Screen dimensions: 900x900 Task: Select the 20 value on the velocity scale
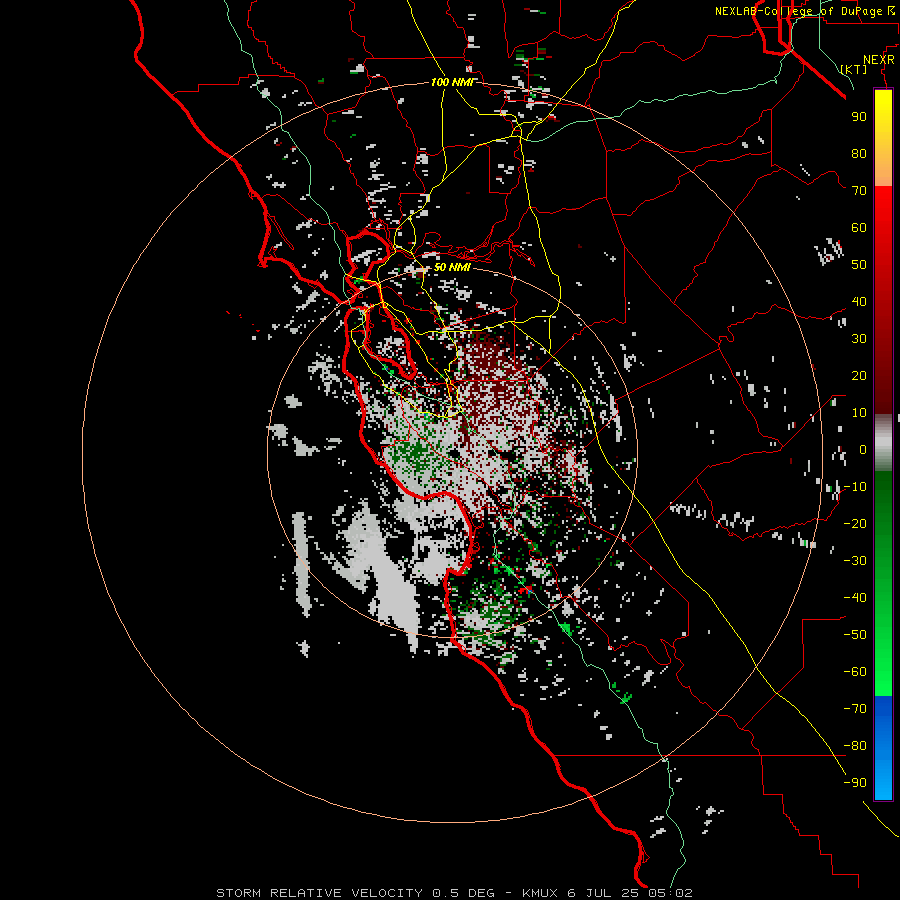coord(859,375)
